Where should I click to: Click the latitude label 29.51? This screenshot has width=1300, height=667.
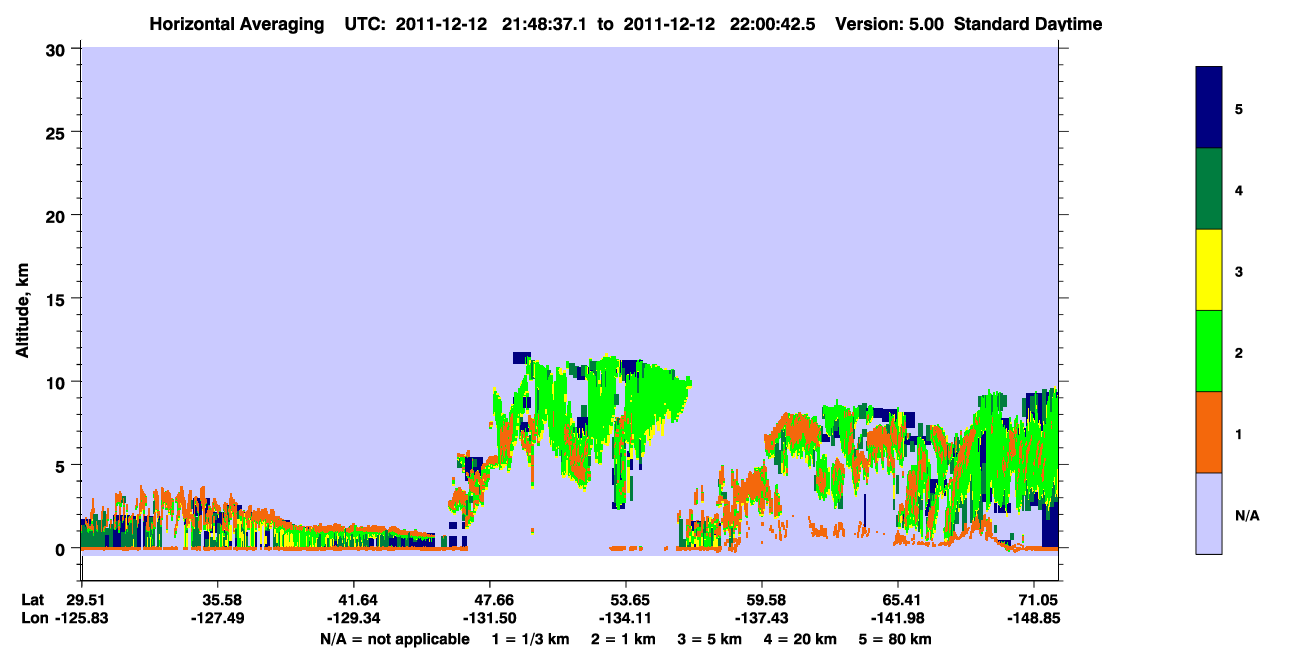[x=85, y=599]
